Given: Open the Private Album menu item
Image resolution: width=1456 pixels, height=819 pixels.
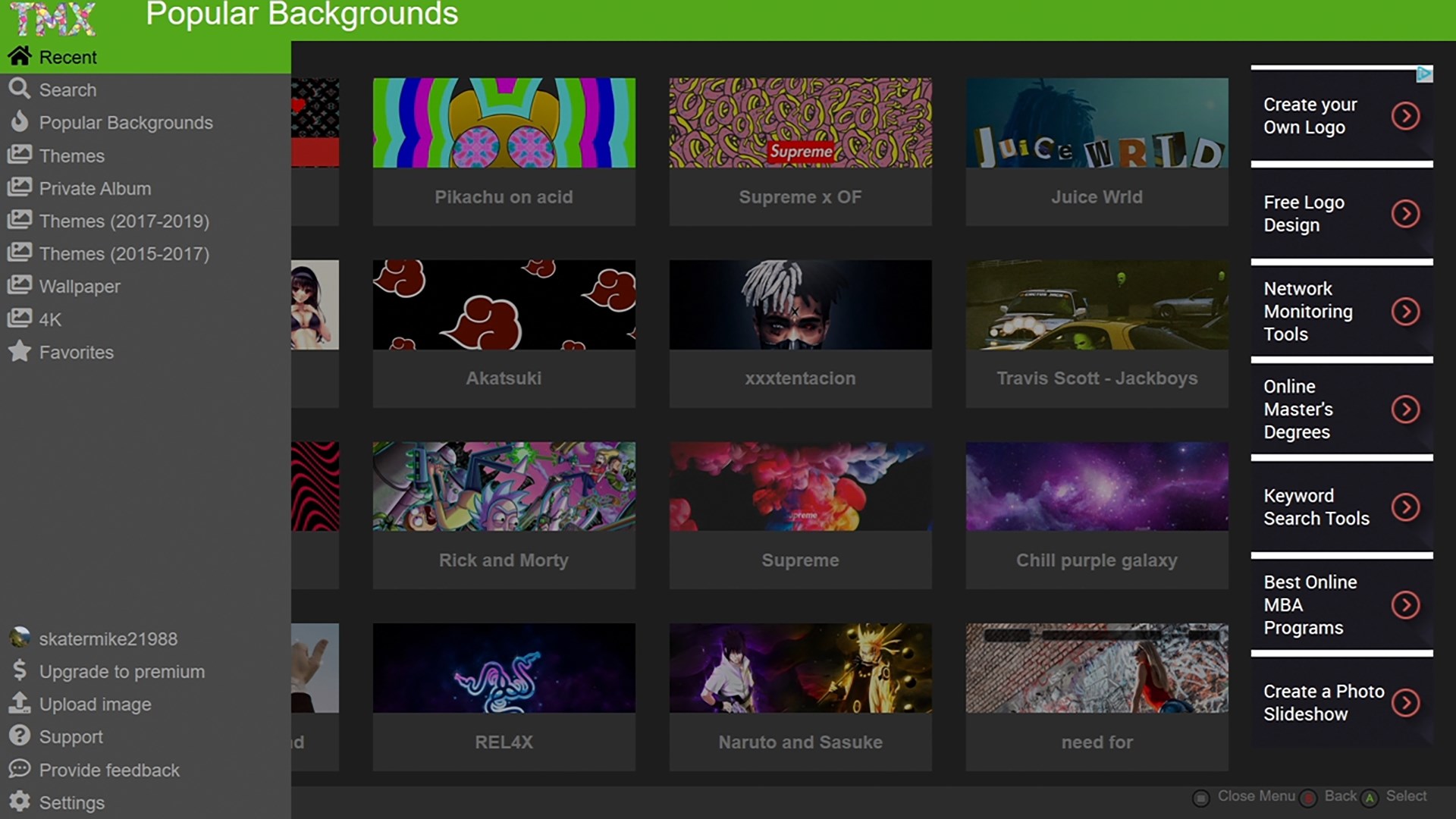Looking at the screenshot, I should 95,188.
